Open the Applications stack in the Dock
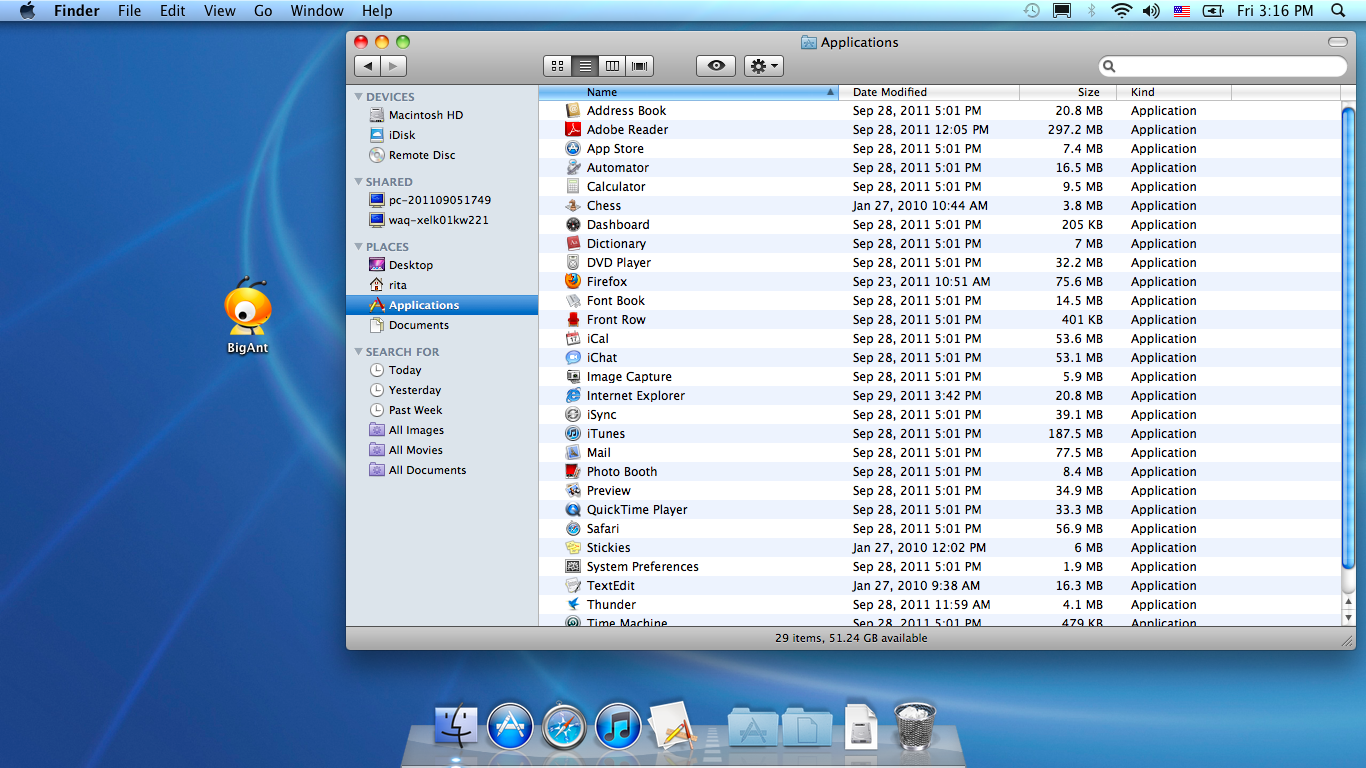The image size is (1366, 768). [x=752, y=727]
